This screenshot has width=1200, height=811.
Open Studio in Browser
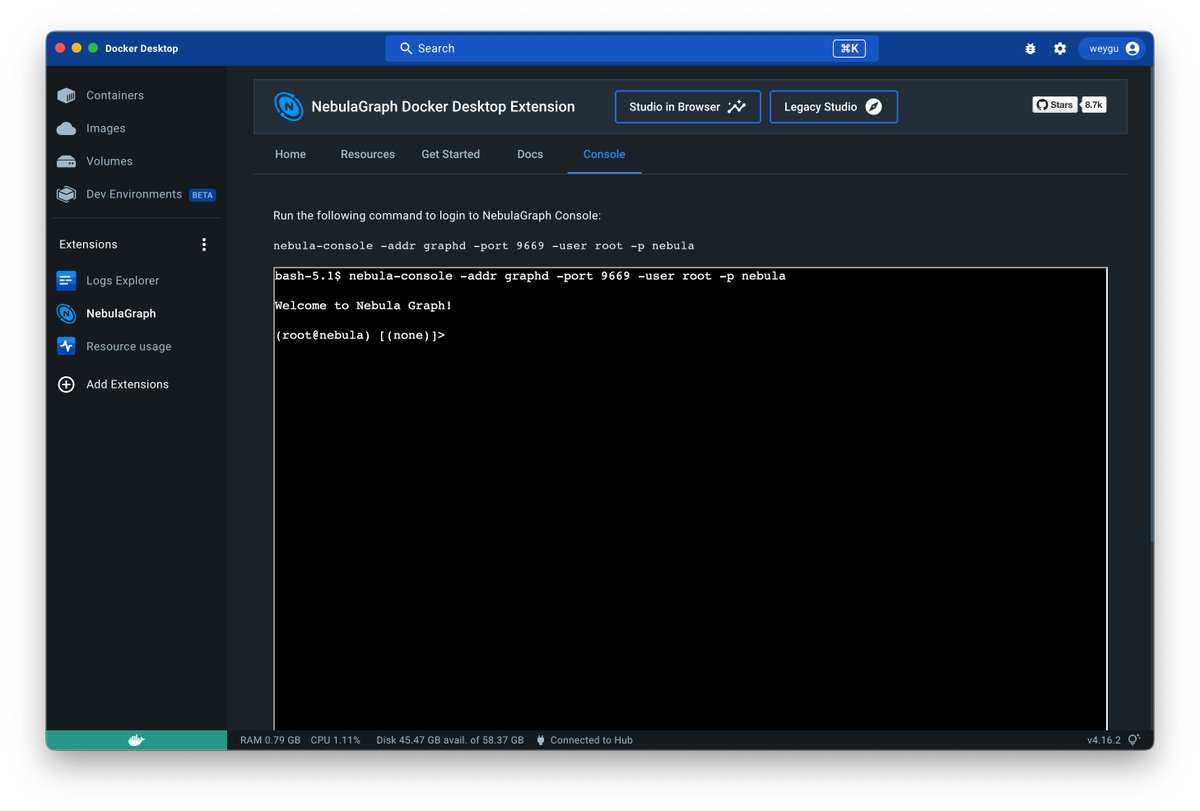688,107
